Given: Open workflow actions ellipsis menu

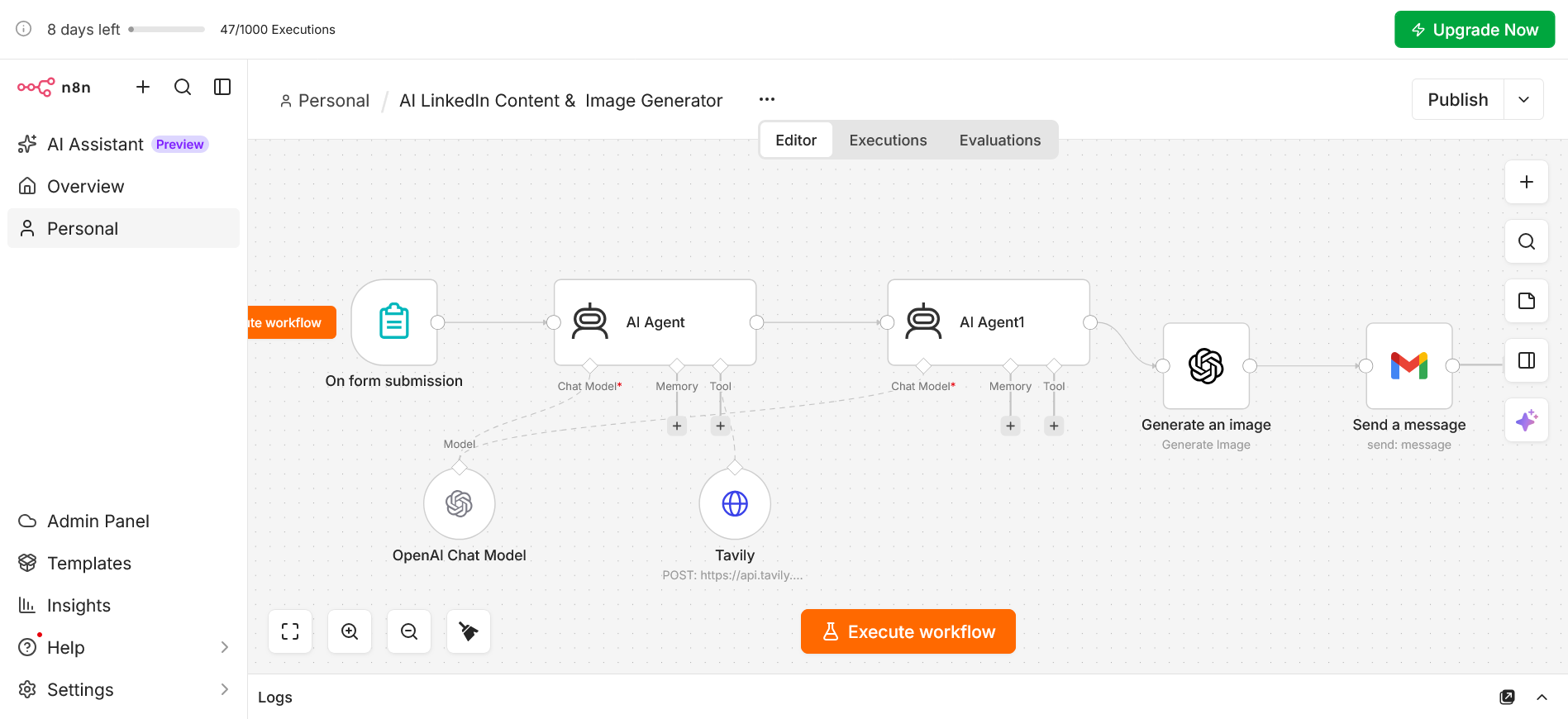Looking at the screenshot, I should coord(767,99).
